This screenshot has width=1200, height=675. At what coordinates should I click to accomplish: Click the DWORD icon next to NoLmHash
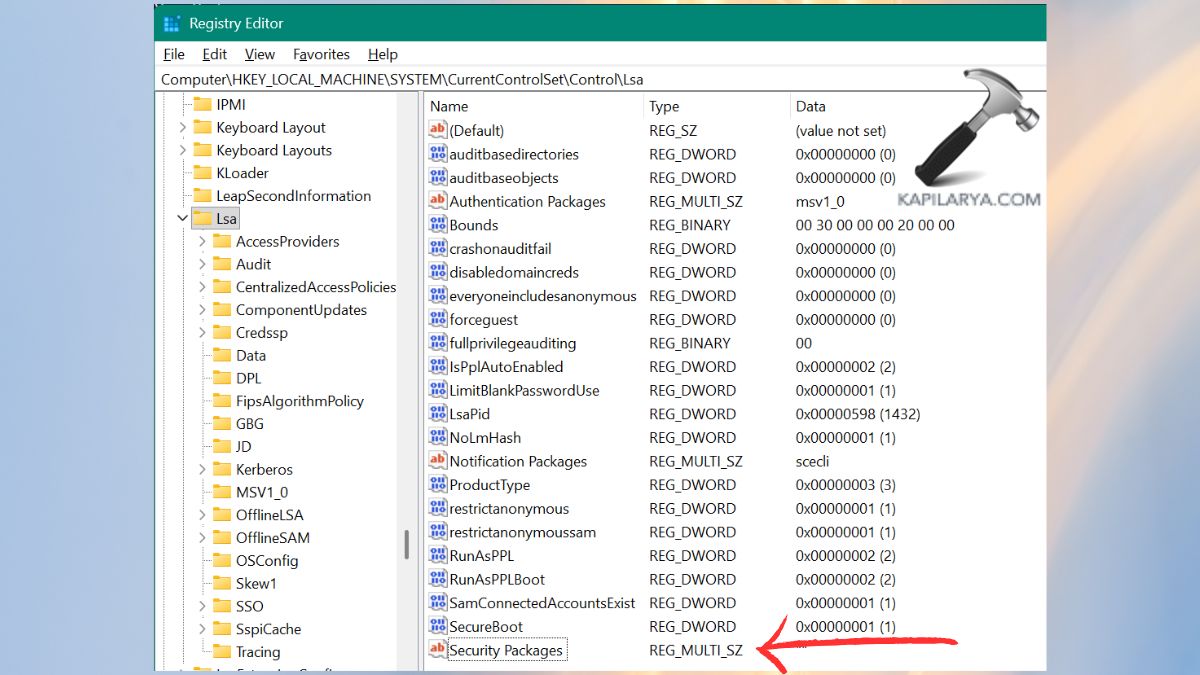pos(437,437)
